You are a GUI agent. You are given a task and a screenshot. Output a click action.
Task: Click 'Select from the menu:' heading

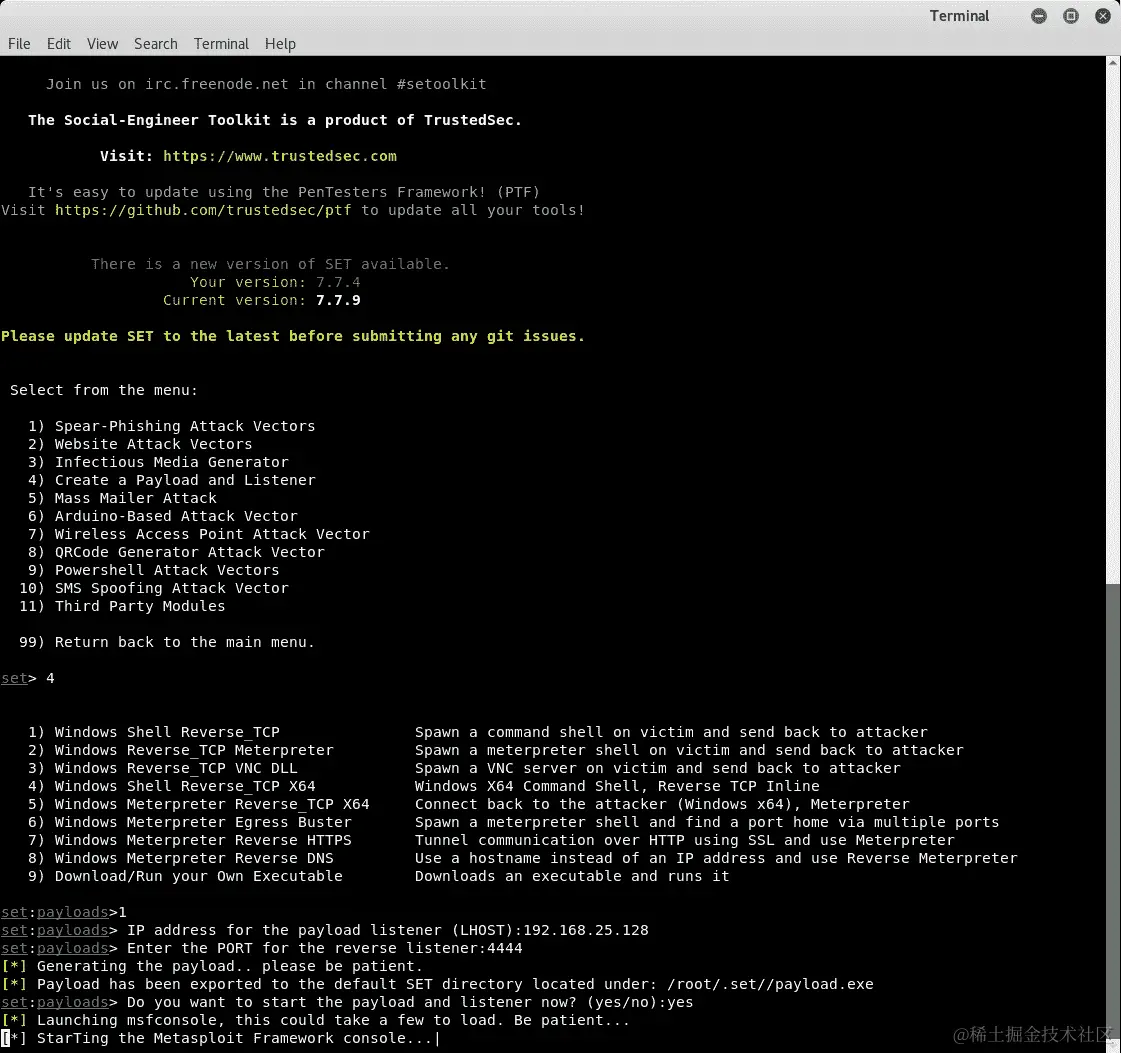pos(104,390)
